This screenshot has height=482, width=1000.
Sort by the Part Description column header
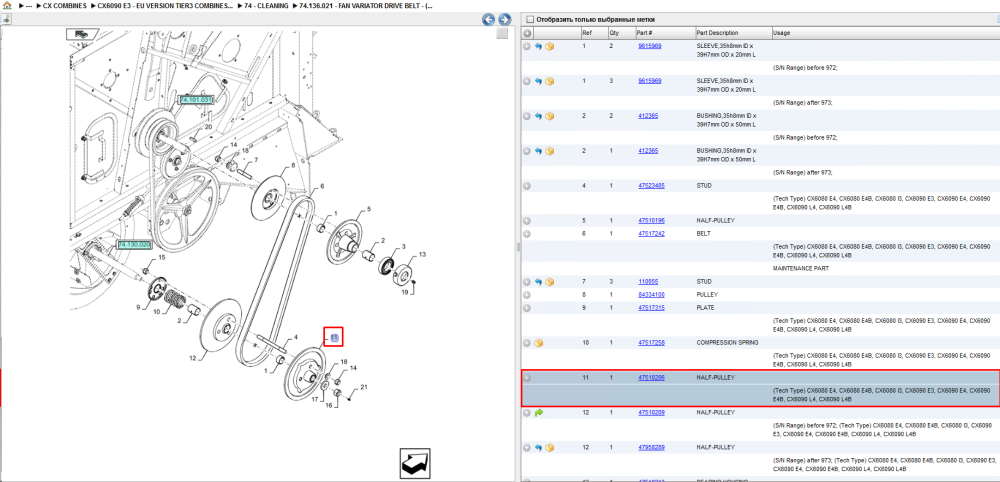click(x=717, y=33)
